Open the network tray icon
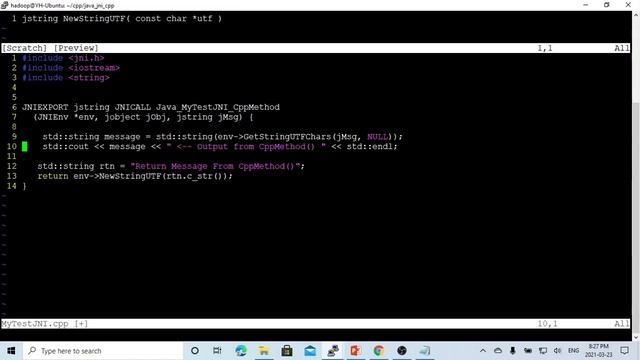The height and width of the screenshot is (360, 640). (x=543, y=351)
